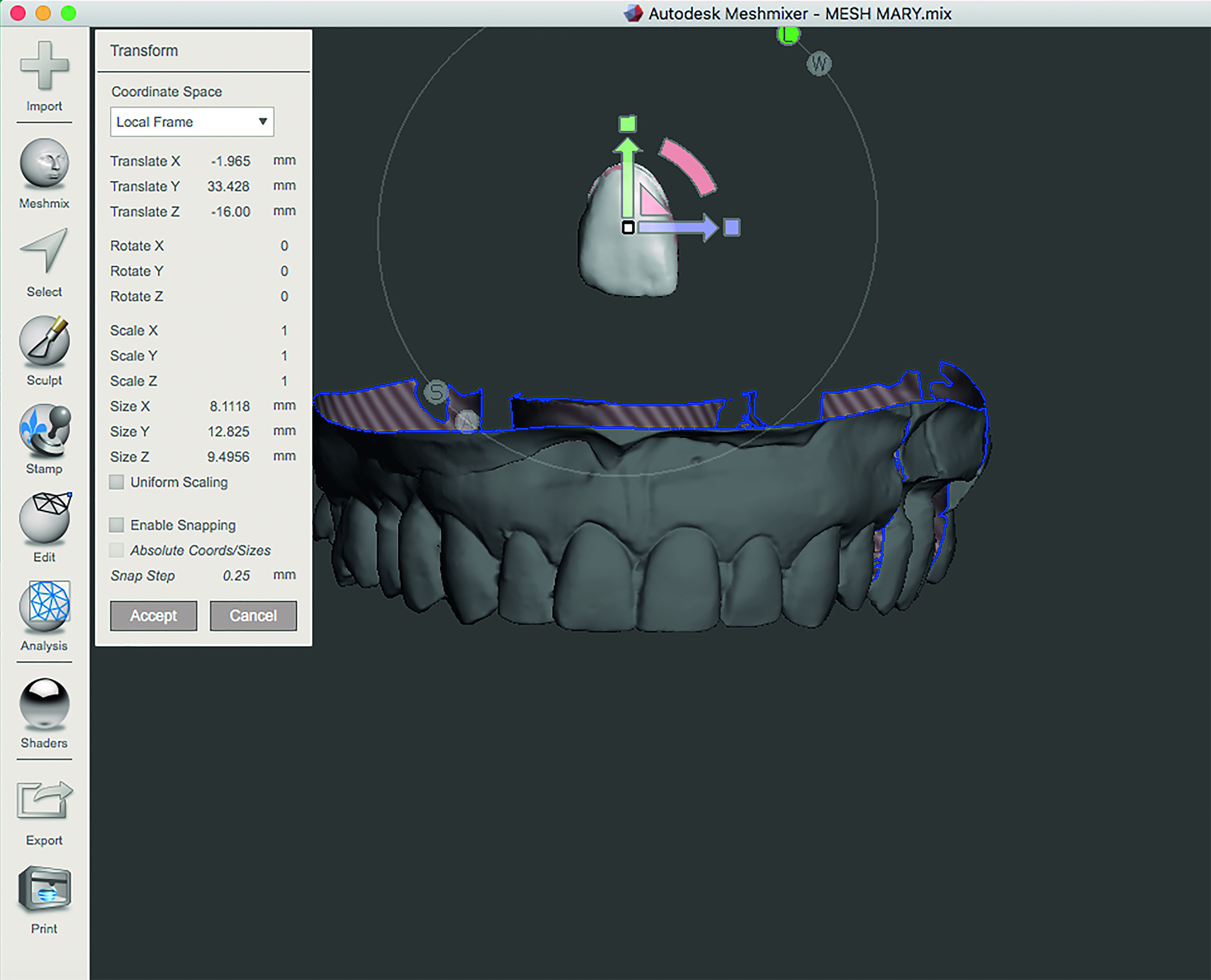Edit the Snap Step value
The height and width of the screenshot is (980, 1211).
tap(236, 575)
